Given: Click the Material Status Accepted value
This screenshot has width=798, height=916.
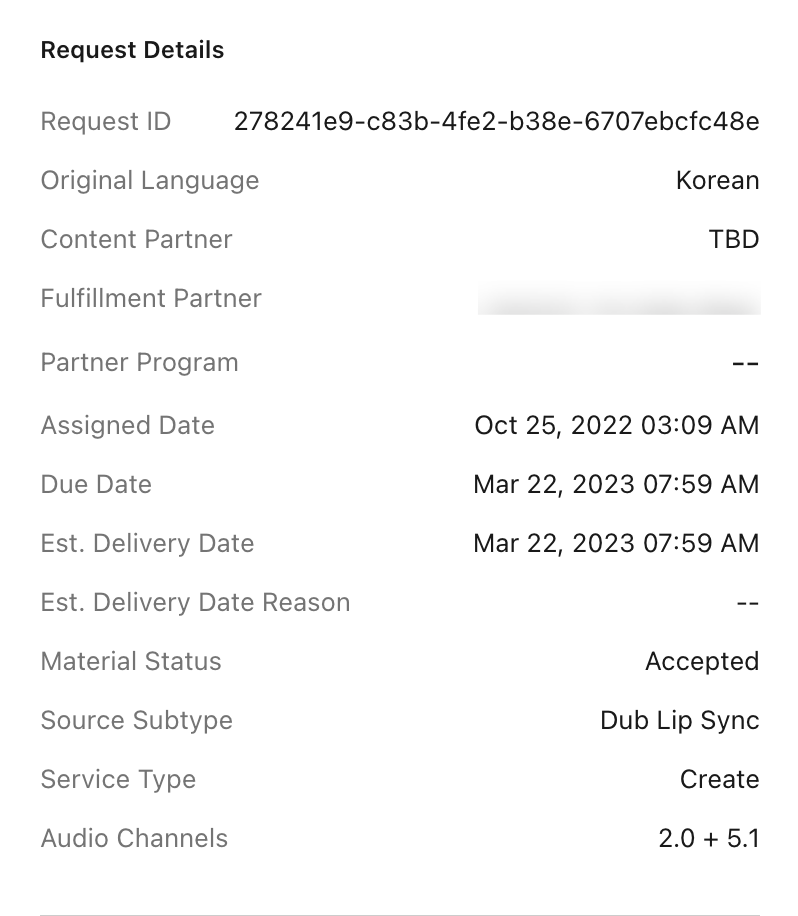Looking at the screenshot, I should (x=702, y=662).
